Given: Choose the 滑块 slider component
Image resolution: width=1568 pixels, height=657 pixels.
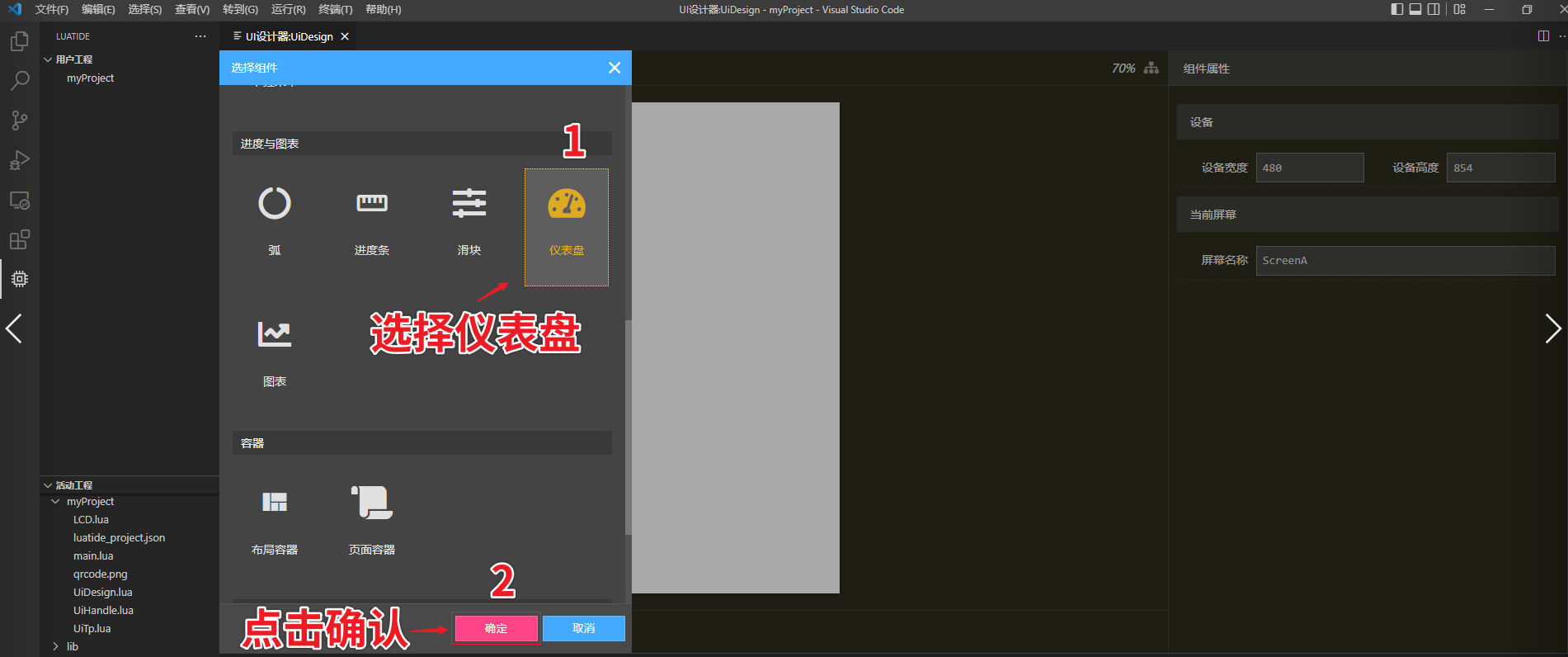Looking at the screenshot, I should (469, 203).
